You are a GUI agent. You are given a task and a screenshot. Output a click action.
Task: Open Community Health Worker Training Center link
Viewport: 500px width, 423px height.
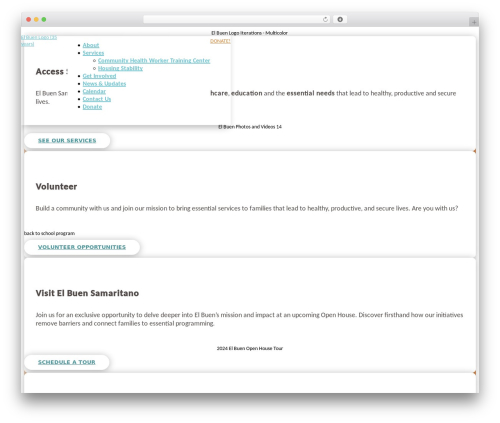154,61
